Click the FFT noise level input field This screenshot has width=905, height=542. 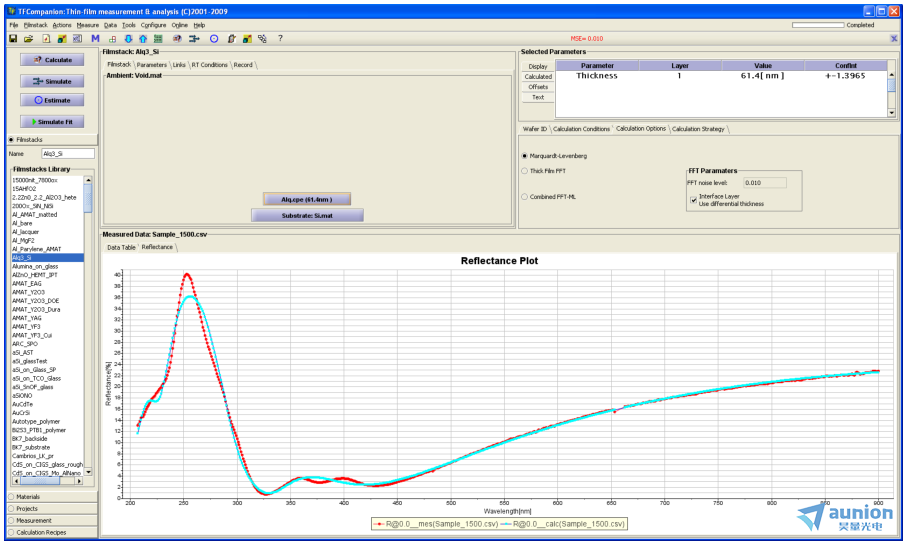click(x=765, y=183)
